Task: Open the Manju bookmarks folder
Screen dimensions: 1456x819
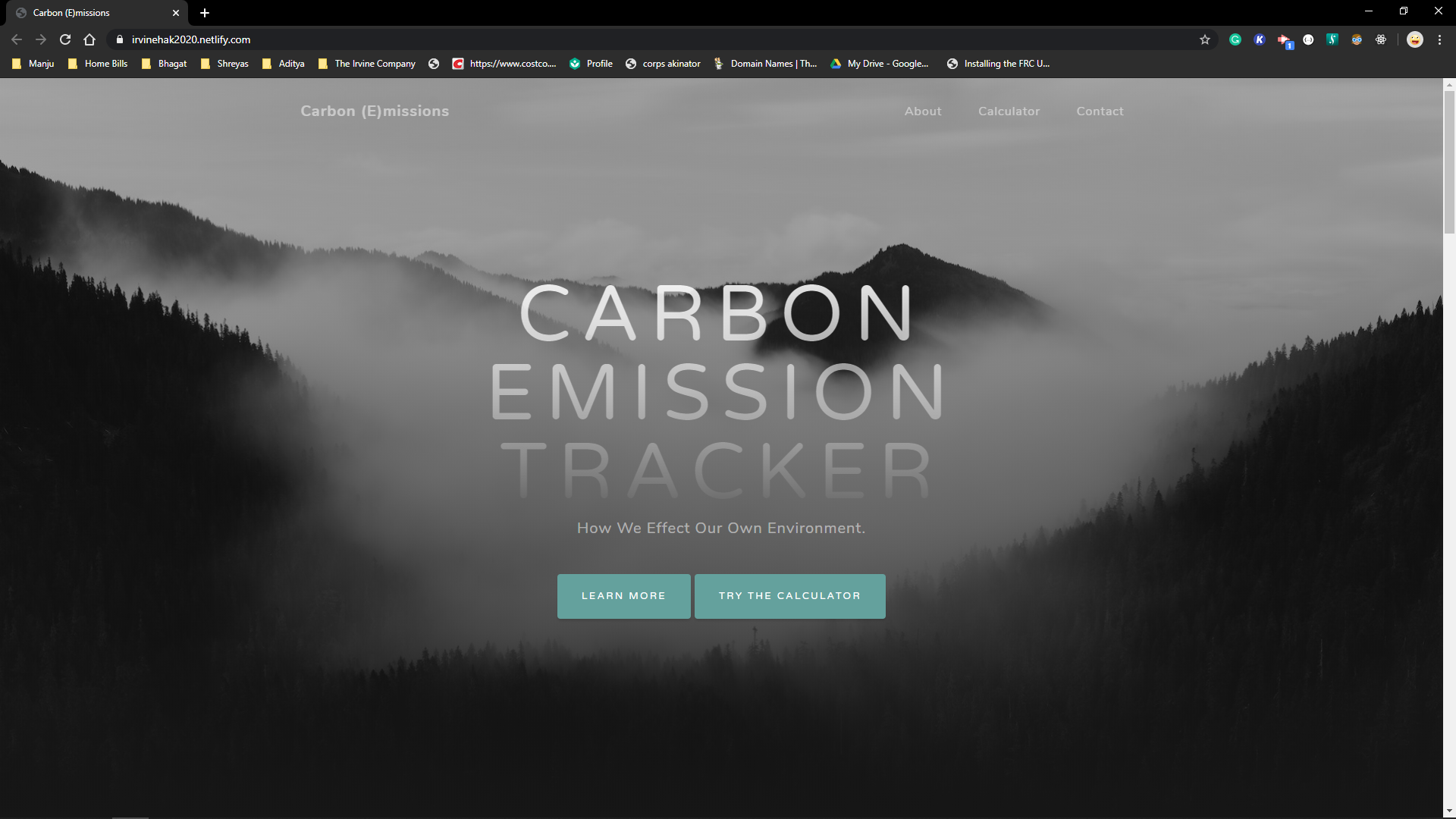Action: click(33, 64)
